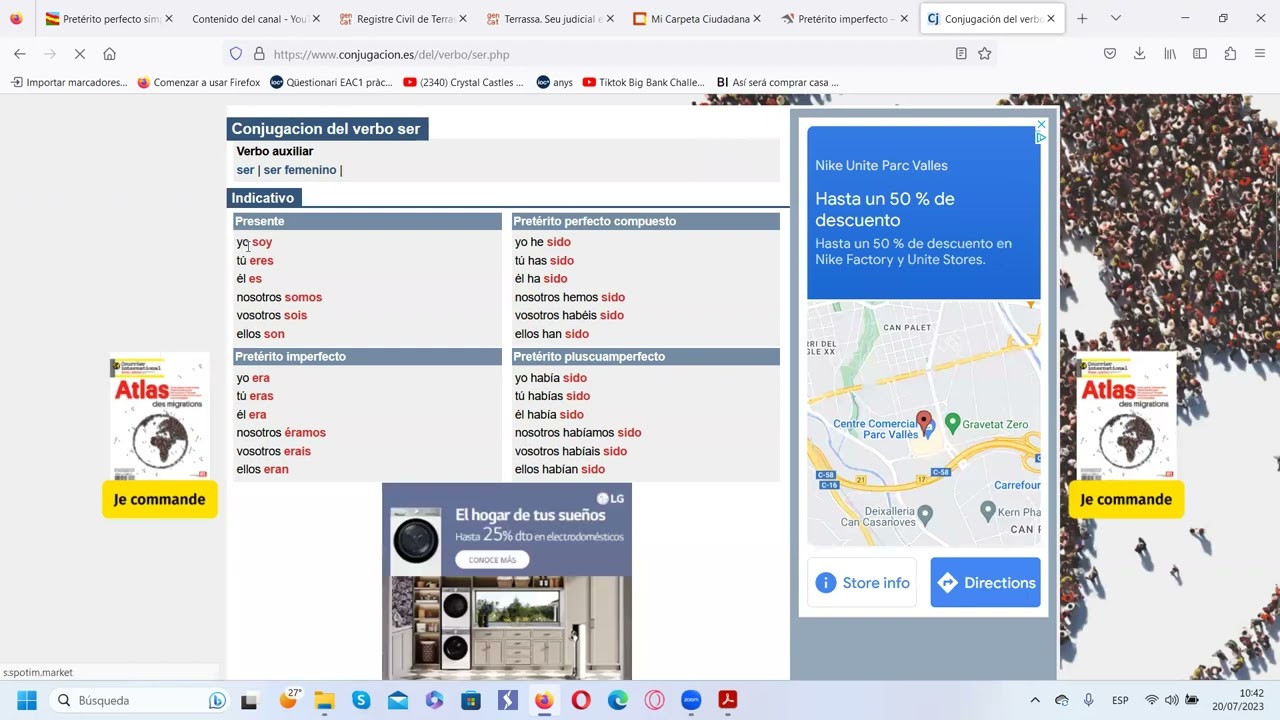Open Adobe Acrobat from the taskbar
This screenshot has width=1280, height=720.
[x=728, y=700]
